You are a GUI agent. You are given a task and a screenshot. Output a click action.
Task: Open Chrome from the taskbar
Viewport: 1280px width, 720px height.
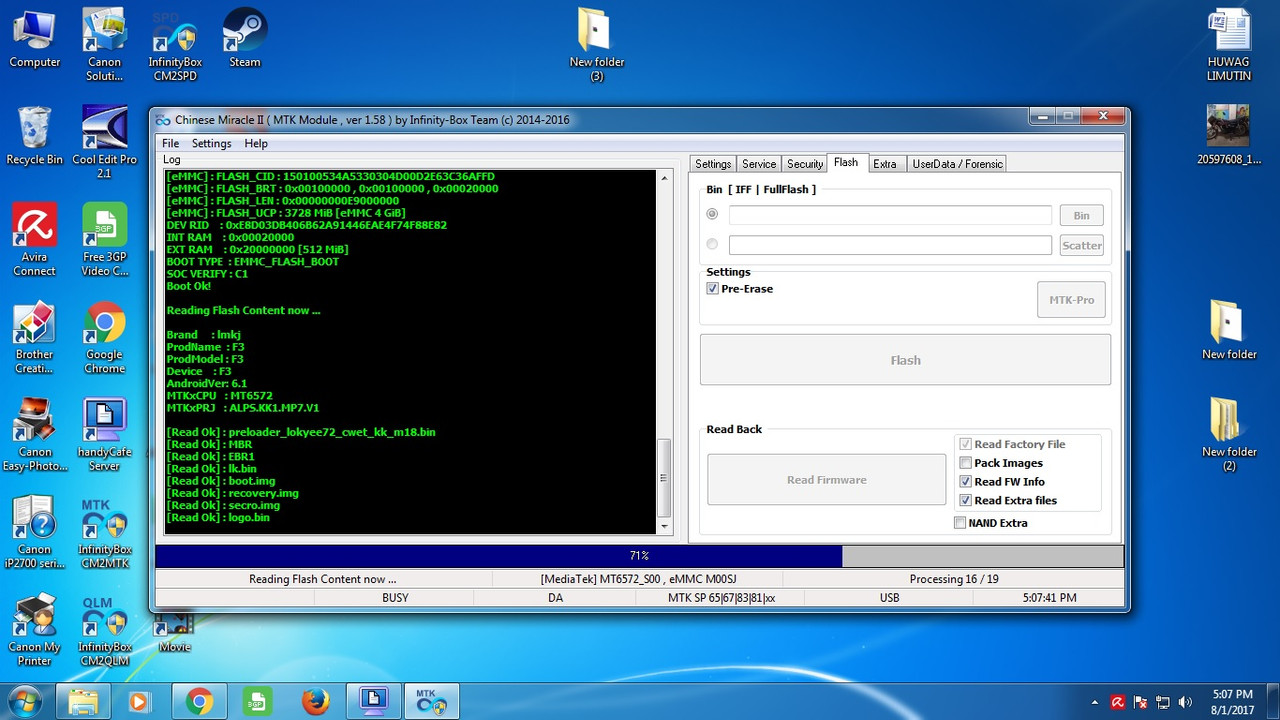point(199,702)
